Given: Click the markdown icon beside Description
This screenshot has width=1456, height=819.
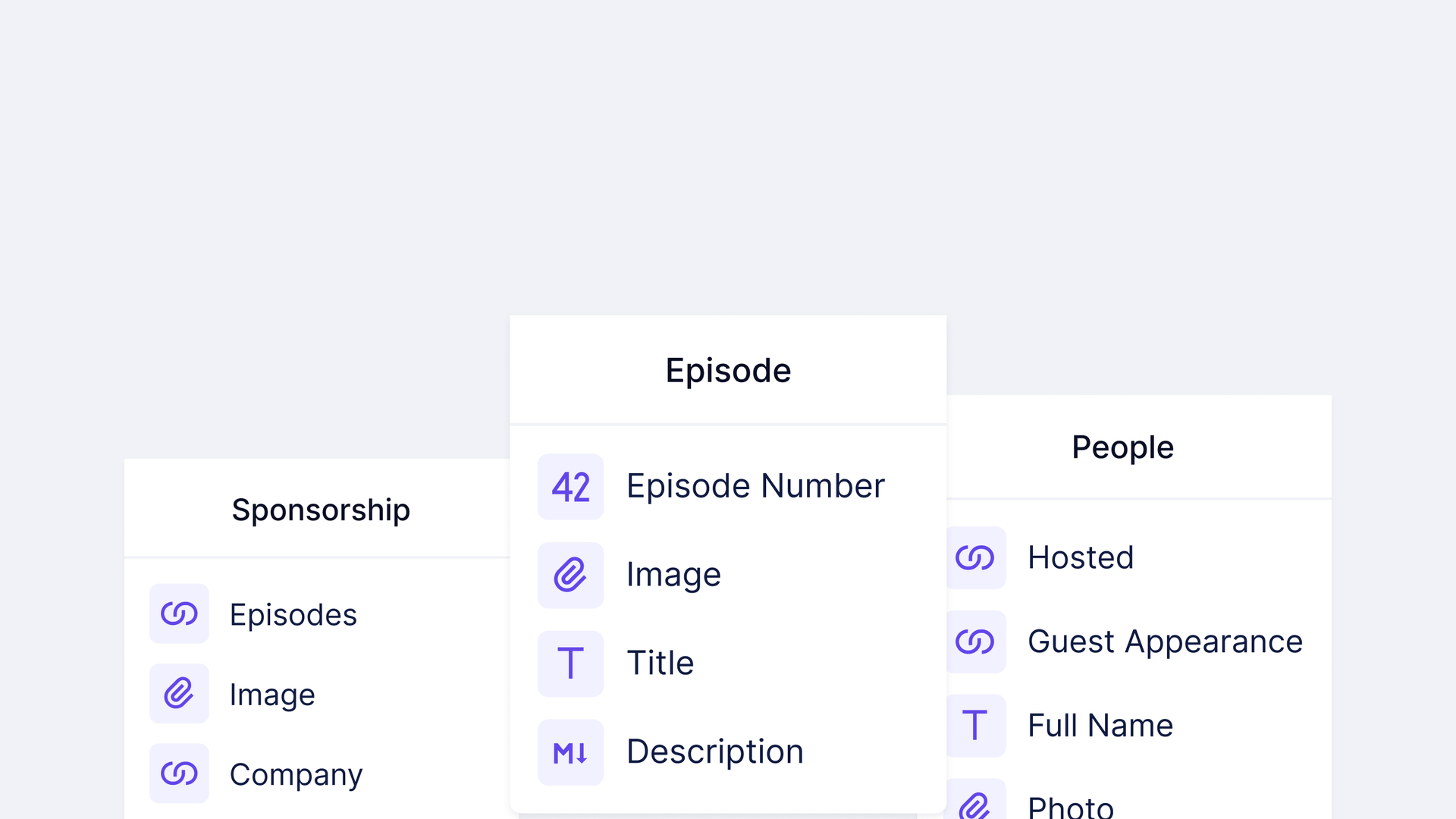Looking at the screenshot, I should pos(570,752).
